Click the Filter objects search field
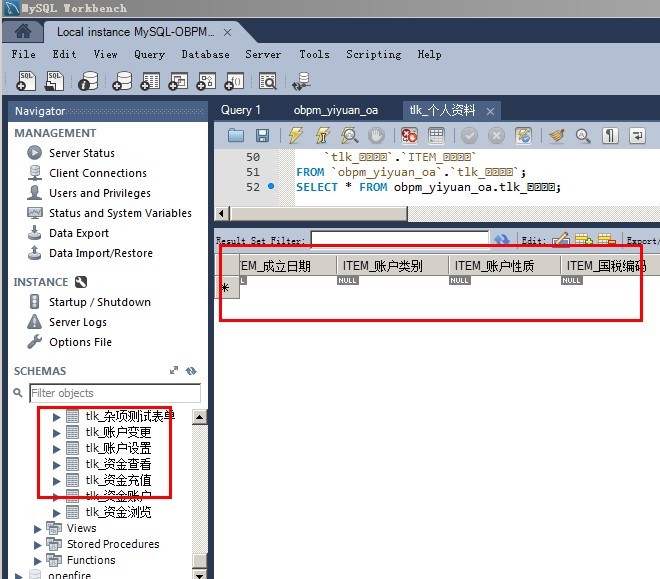This screenshot has height=579, width=660. [115, 393]
